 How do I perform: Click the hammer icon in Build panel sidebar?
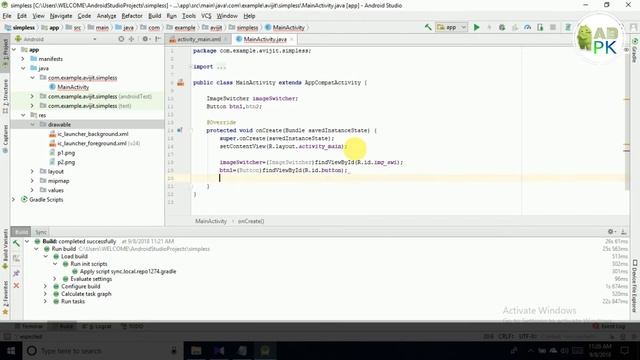[16, 244]
